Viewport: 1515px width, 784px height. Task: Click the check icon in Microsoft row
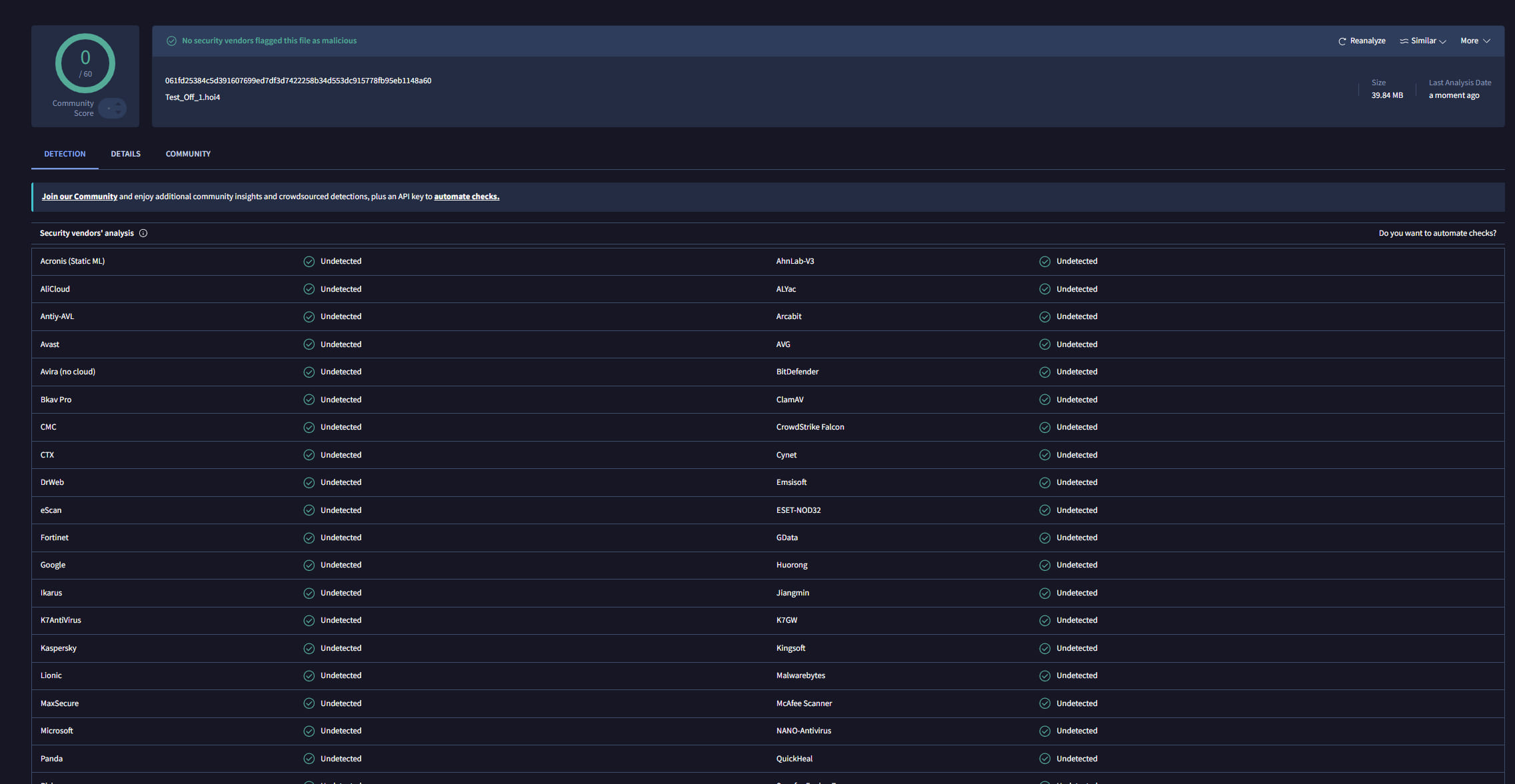click(309, 731)
